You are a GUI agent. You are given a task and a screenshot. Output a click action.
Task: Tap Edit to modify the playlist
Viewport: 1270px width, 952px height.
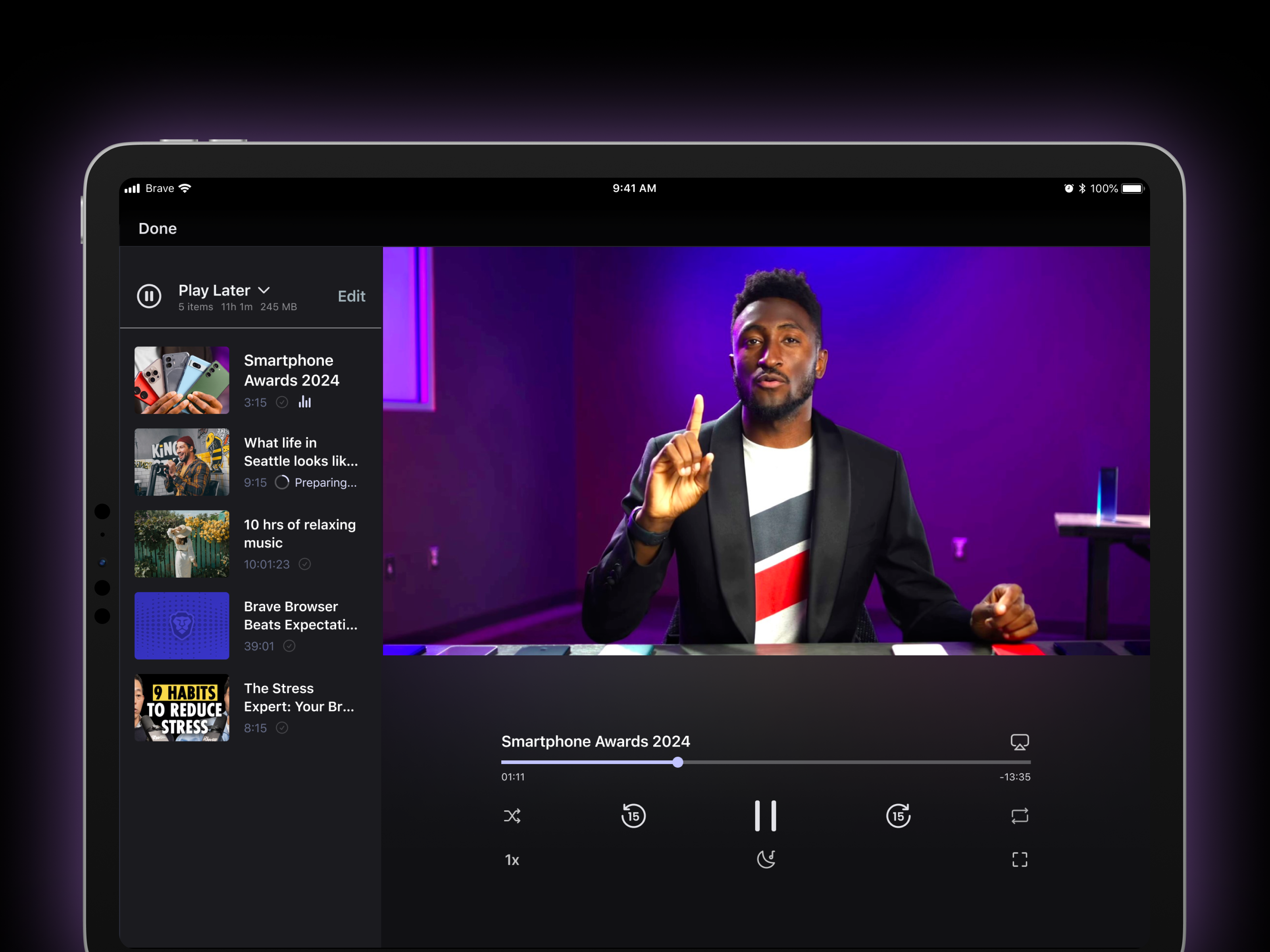tap(351, 296)
